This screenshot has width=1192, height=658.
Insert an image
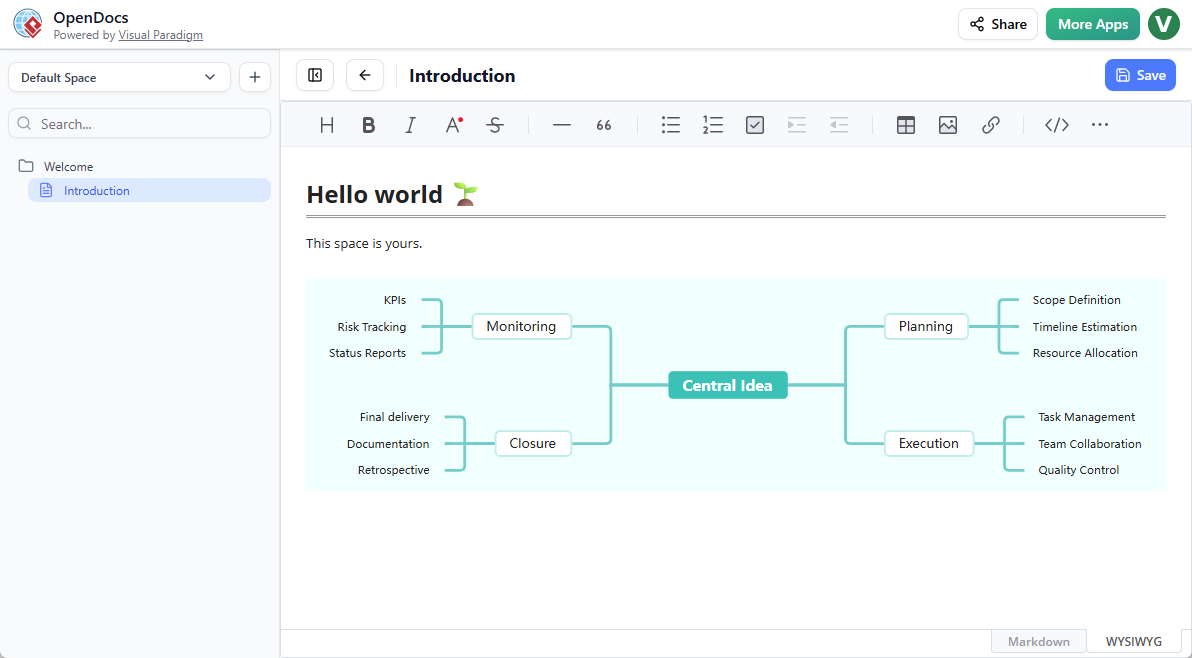pyautogui.click(x=947, y=124)
